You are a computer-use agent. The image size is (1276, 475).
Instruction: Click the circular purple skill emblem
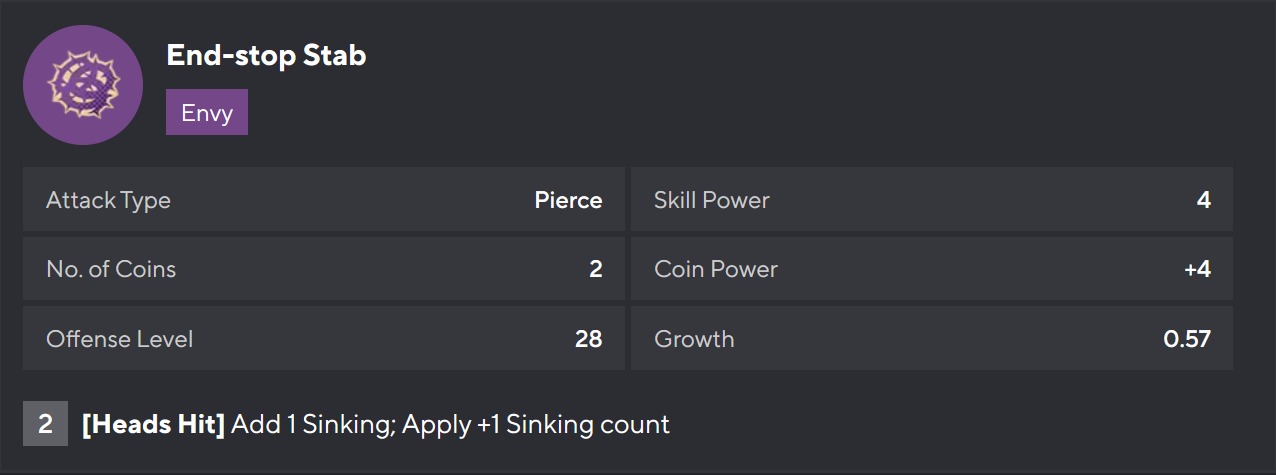click(82, 85)
